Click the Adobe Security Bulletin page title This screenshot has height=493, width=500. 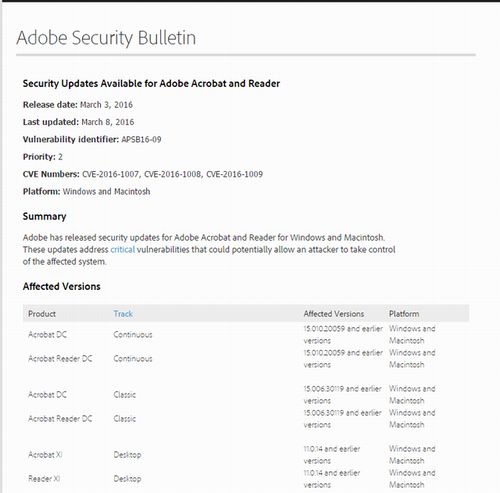click(106, 38)
